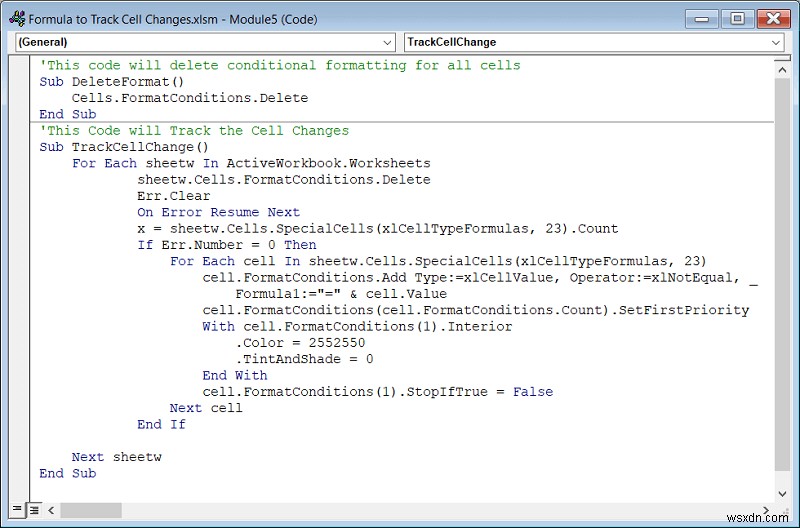
Task: Click the margin indicator bar beside 'Sub TrackCellChange()'
Action: (19, 147)
